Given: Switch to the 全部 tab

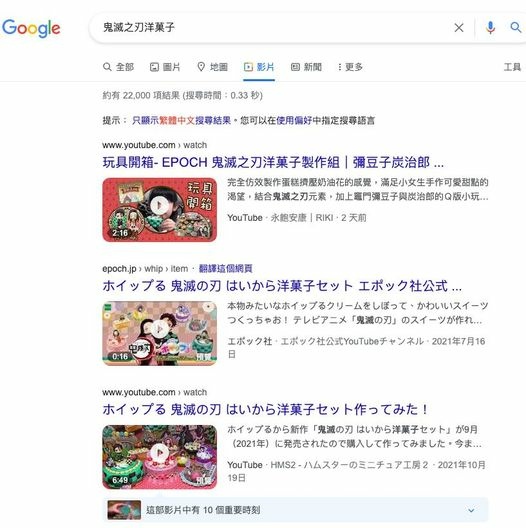Looking at the screenshot, I should (x=118, y=67).
